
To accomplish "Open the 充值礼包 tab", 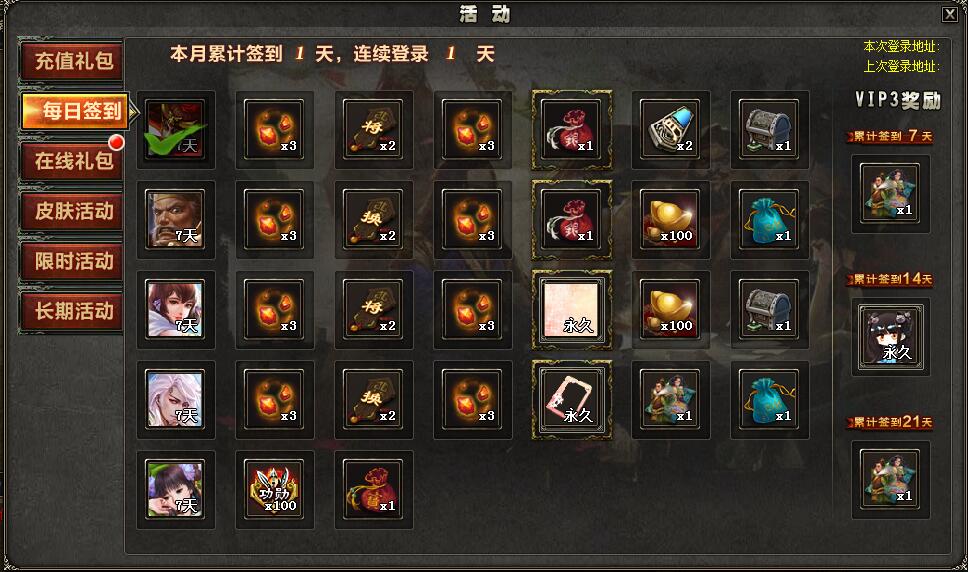I will 73,61.
